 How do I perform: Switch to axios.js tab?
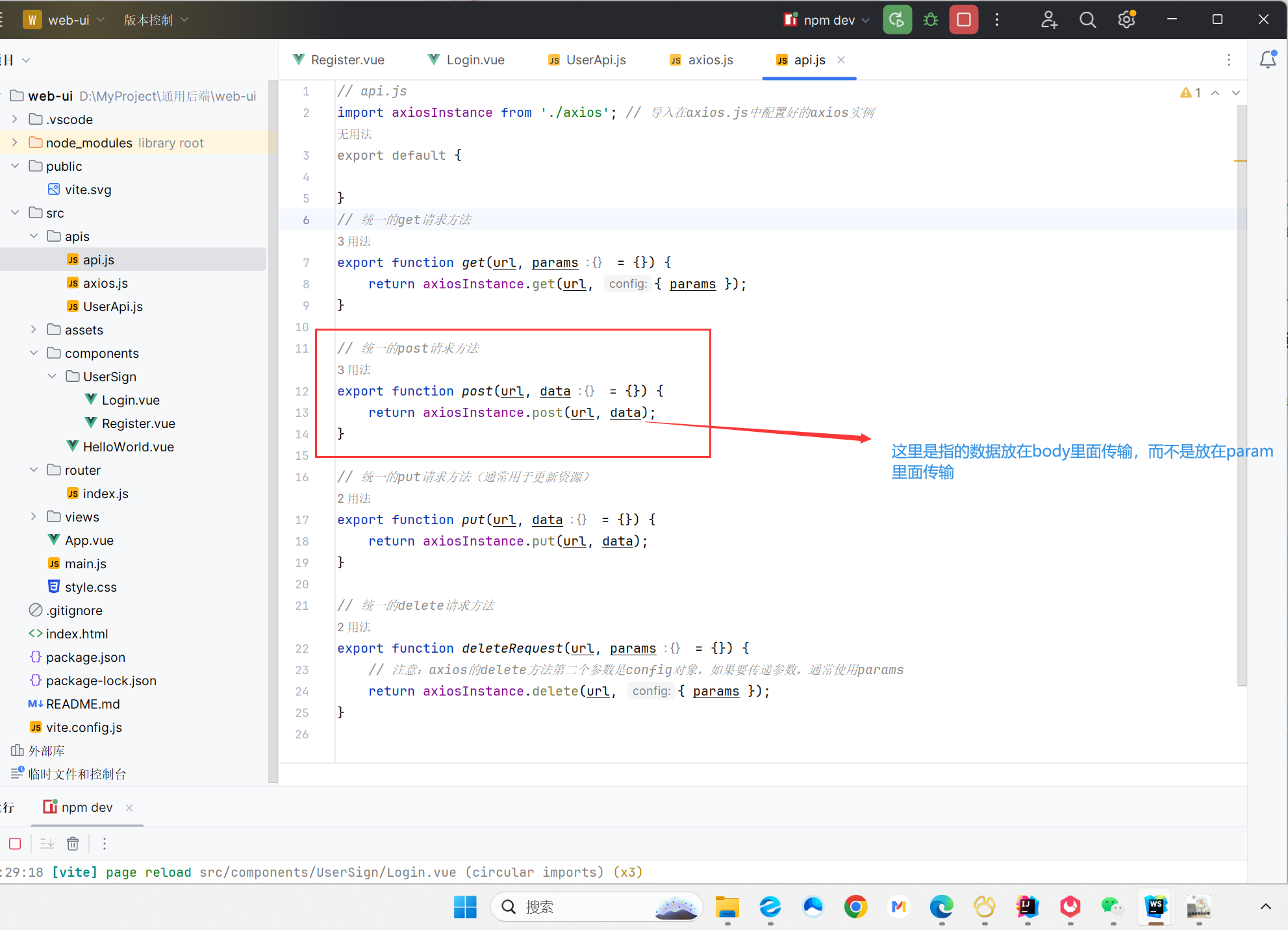701,60
